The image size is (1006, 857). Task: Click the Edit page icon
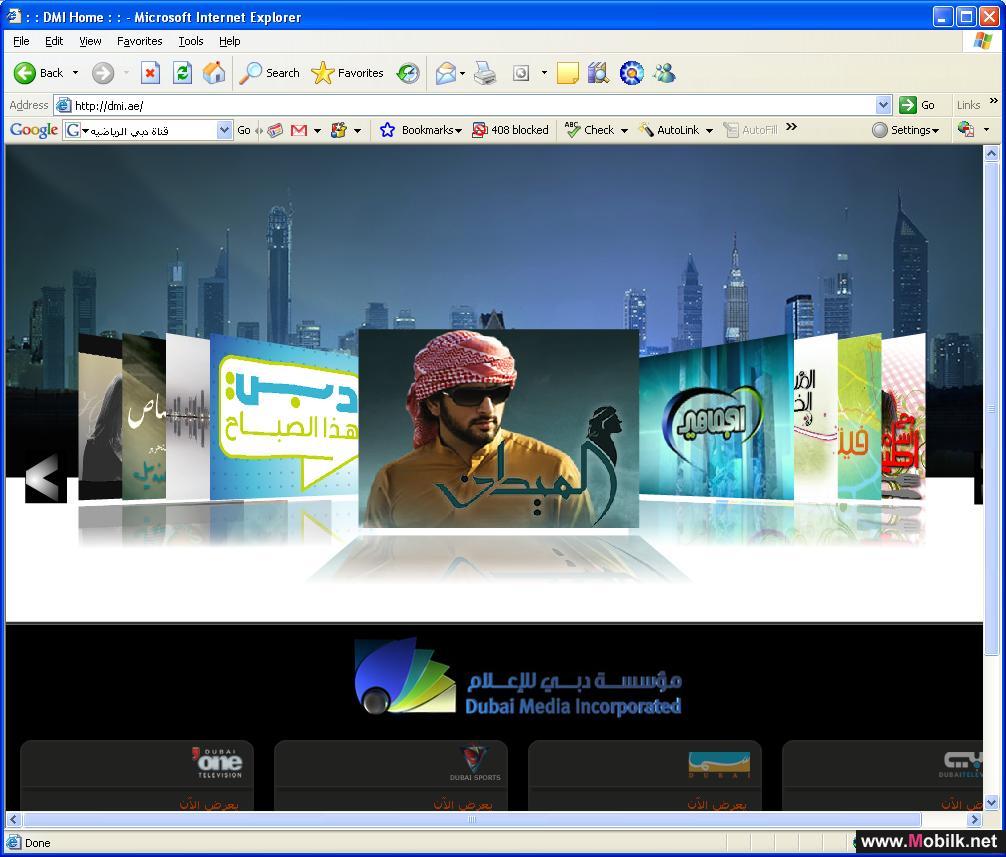coord(521,73)
